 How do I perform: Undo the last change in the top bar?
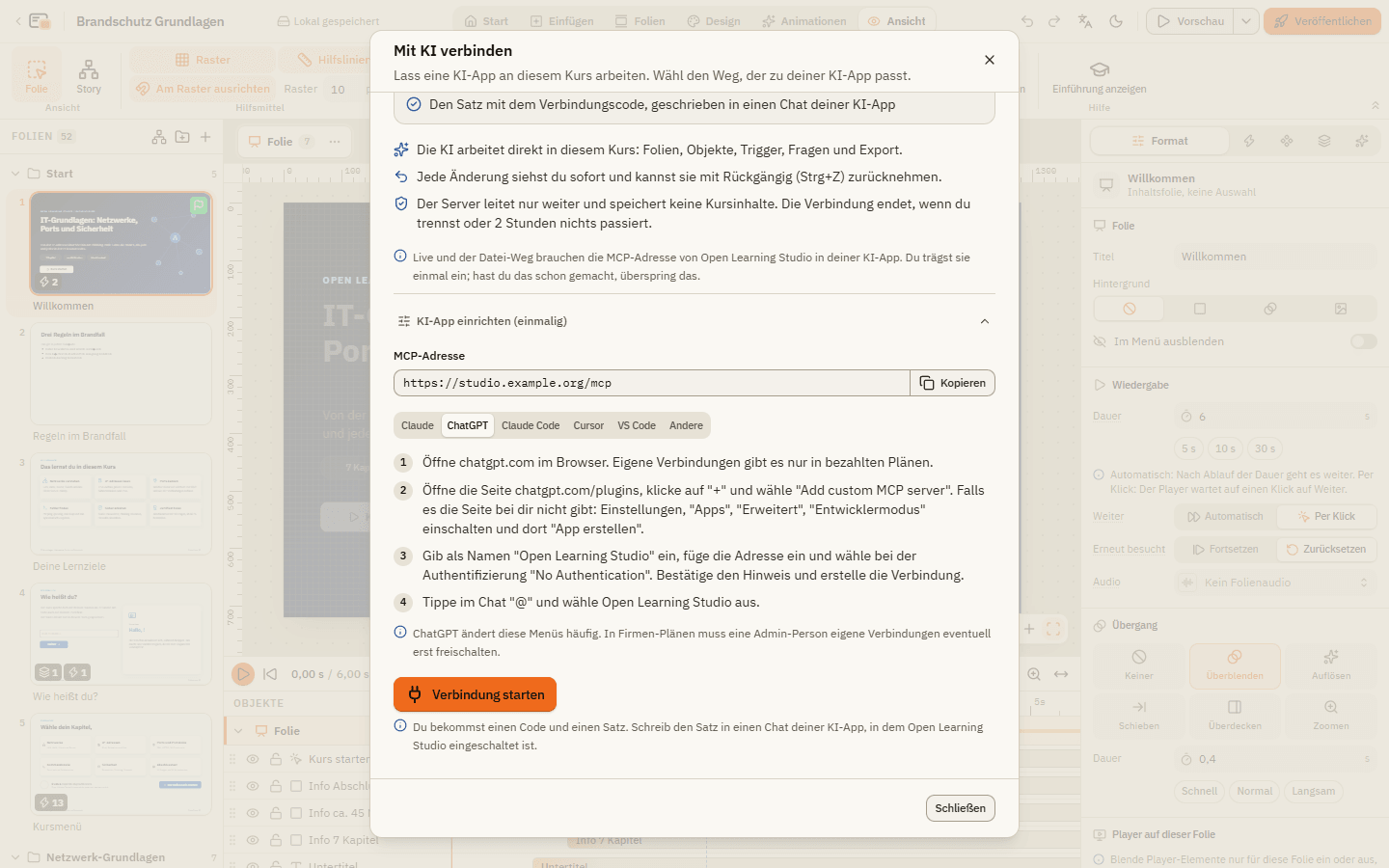(x=1027, y=21)
